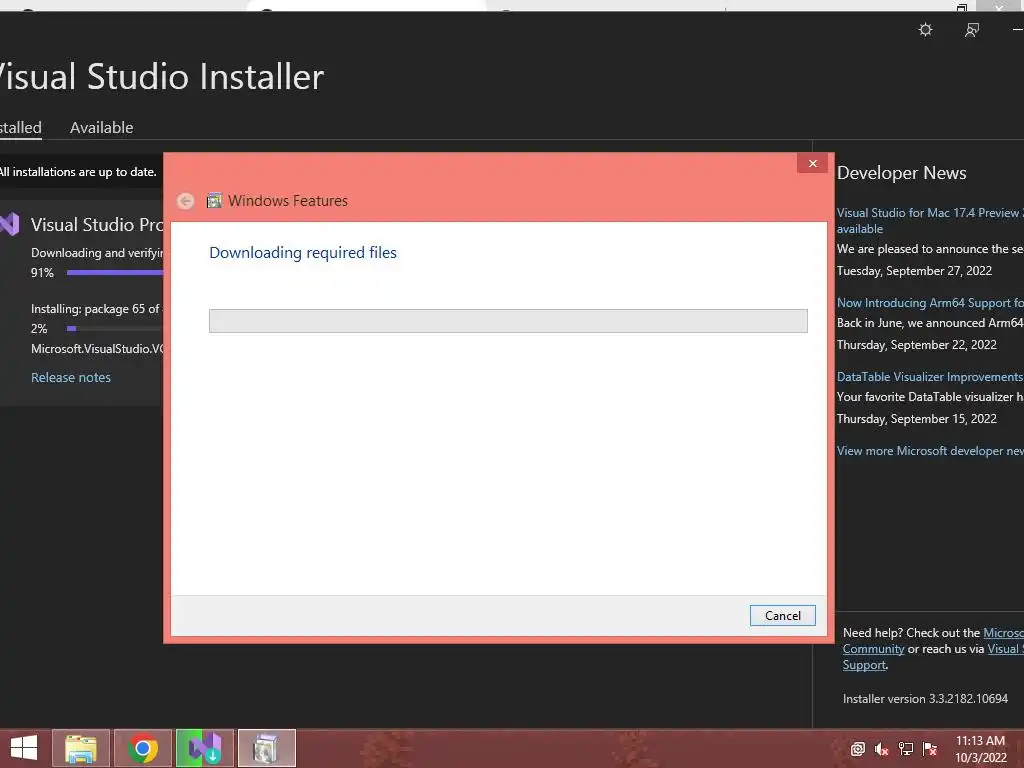Click the taskbar clock showing 11:13 AM
Viewport: 1024px width, 768px height.
click(x=980, y=741)
